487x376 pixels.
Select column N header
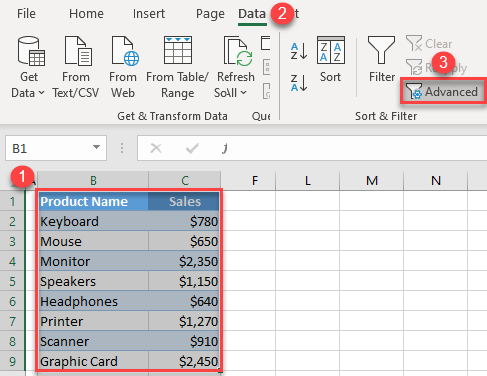click(436, 180)
